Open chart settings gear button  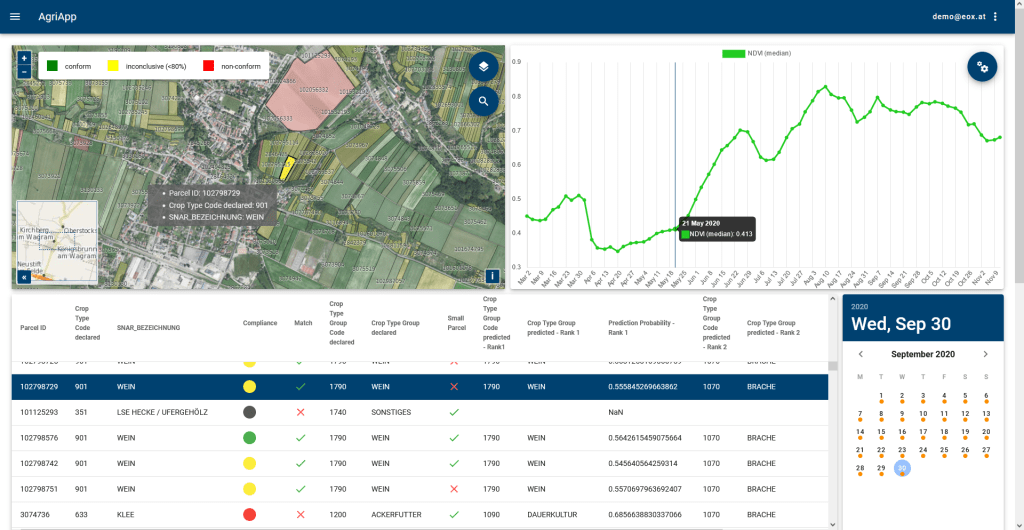982,67
